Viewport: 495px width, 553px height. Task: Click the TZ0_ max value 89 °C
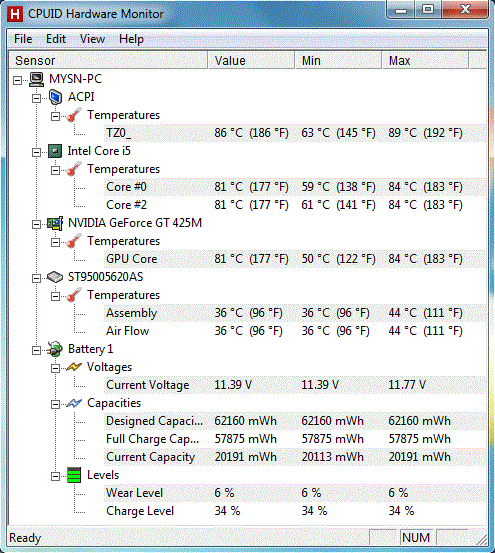(x=425, y=133)
